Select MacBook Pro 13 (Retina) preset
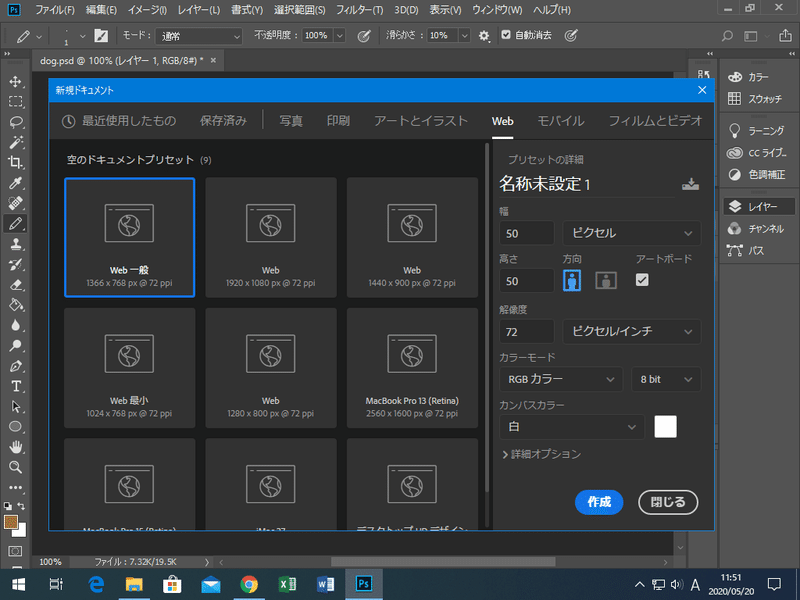This screenshot has width=800, height=600. tap(412, 368)
